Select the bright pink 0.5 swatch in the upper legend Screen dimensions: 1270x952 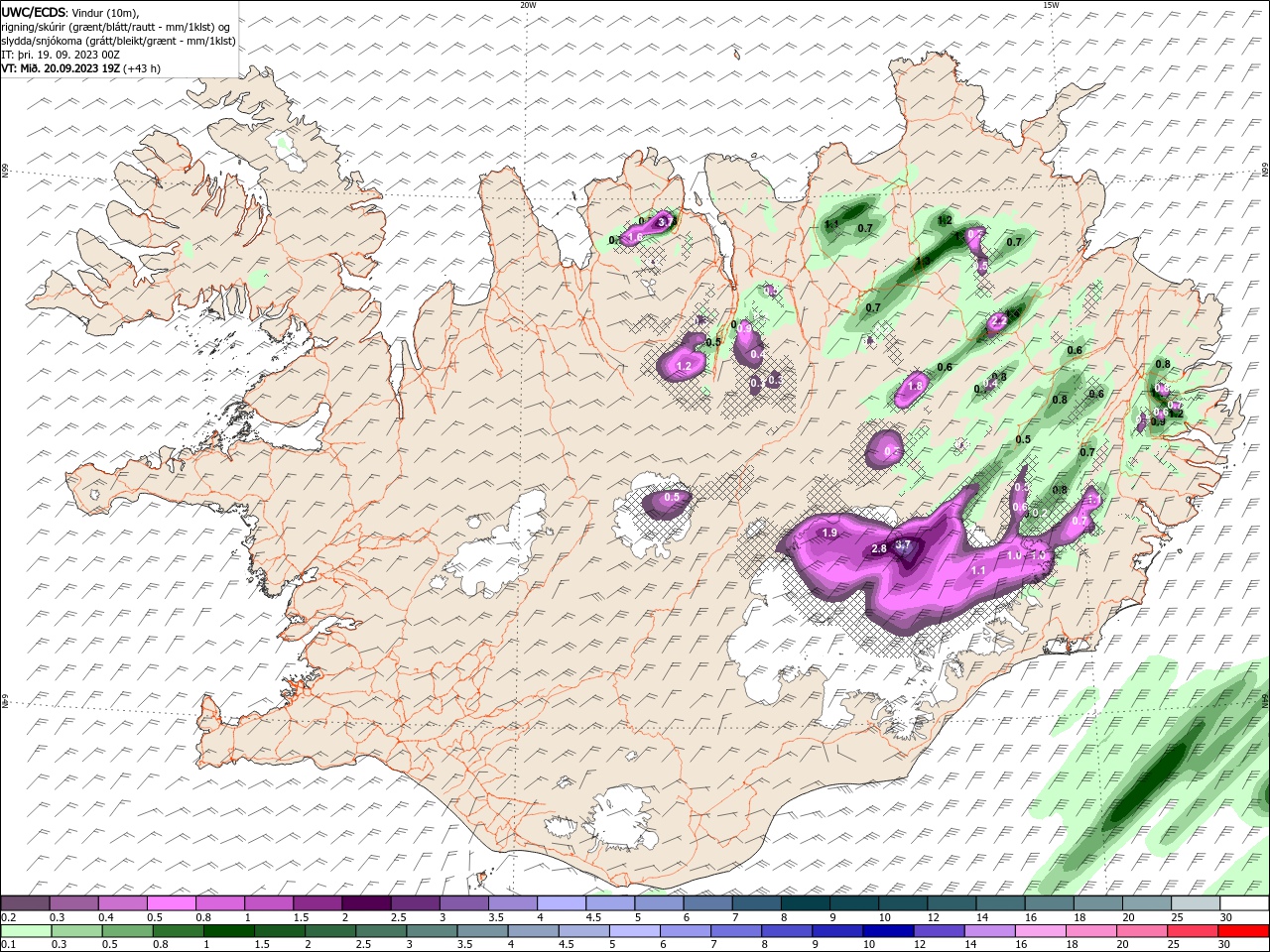(x=171, y=903)
